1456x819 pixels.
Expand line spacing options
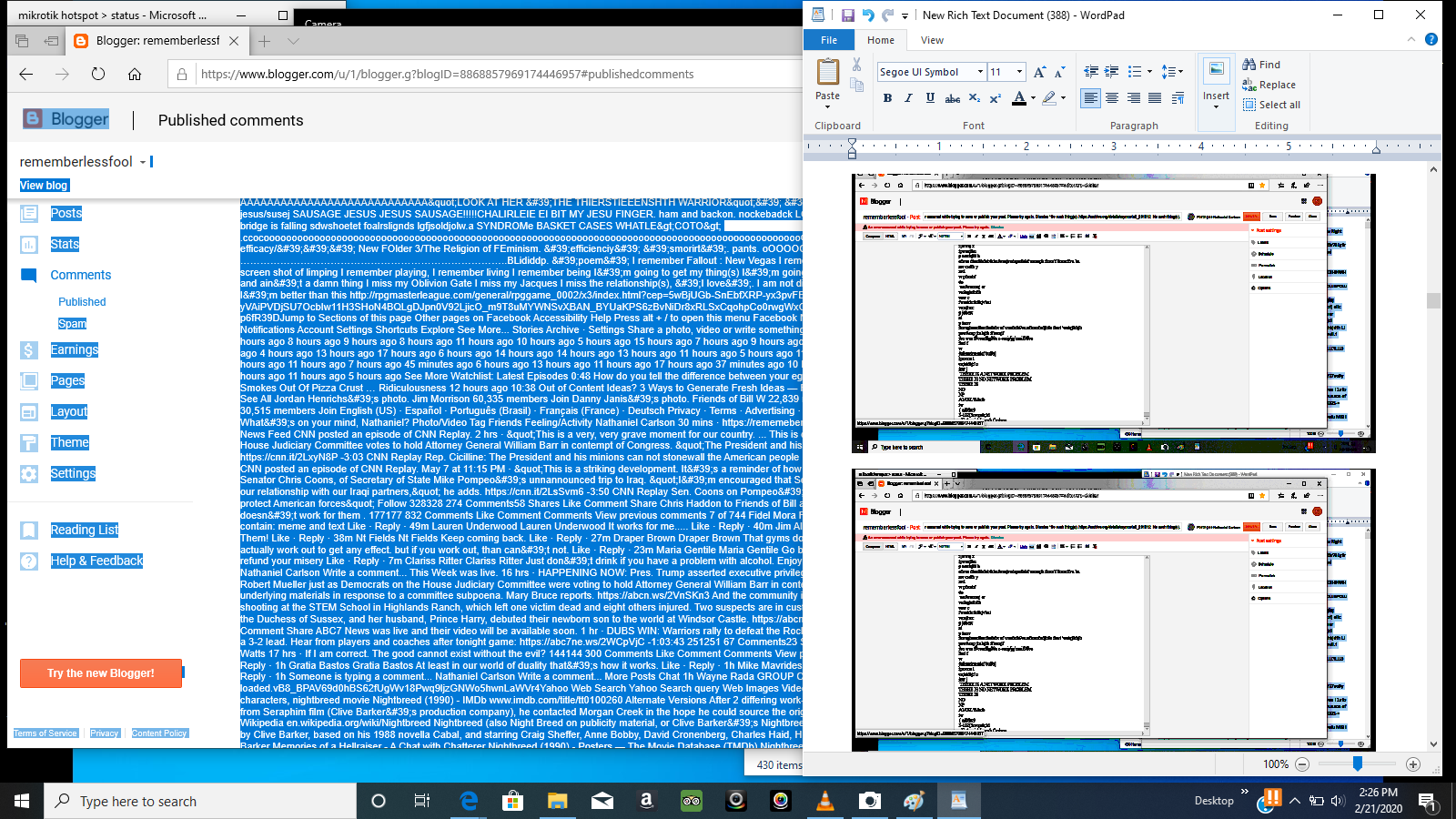1180,72
